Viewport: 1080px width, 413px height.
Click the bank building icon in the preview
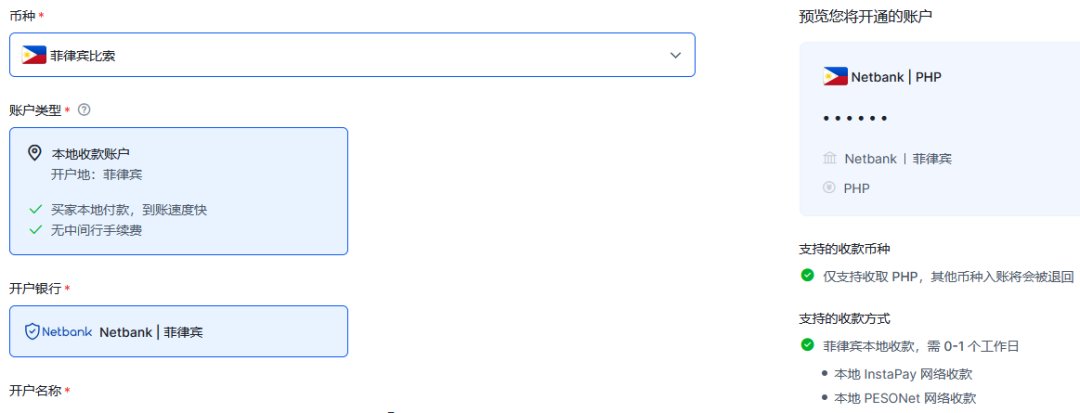click(x=829, y=159)
